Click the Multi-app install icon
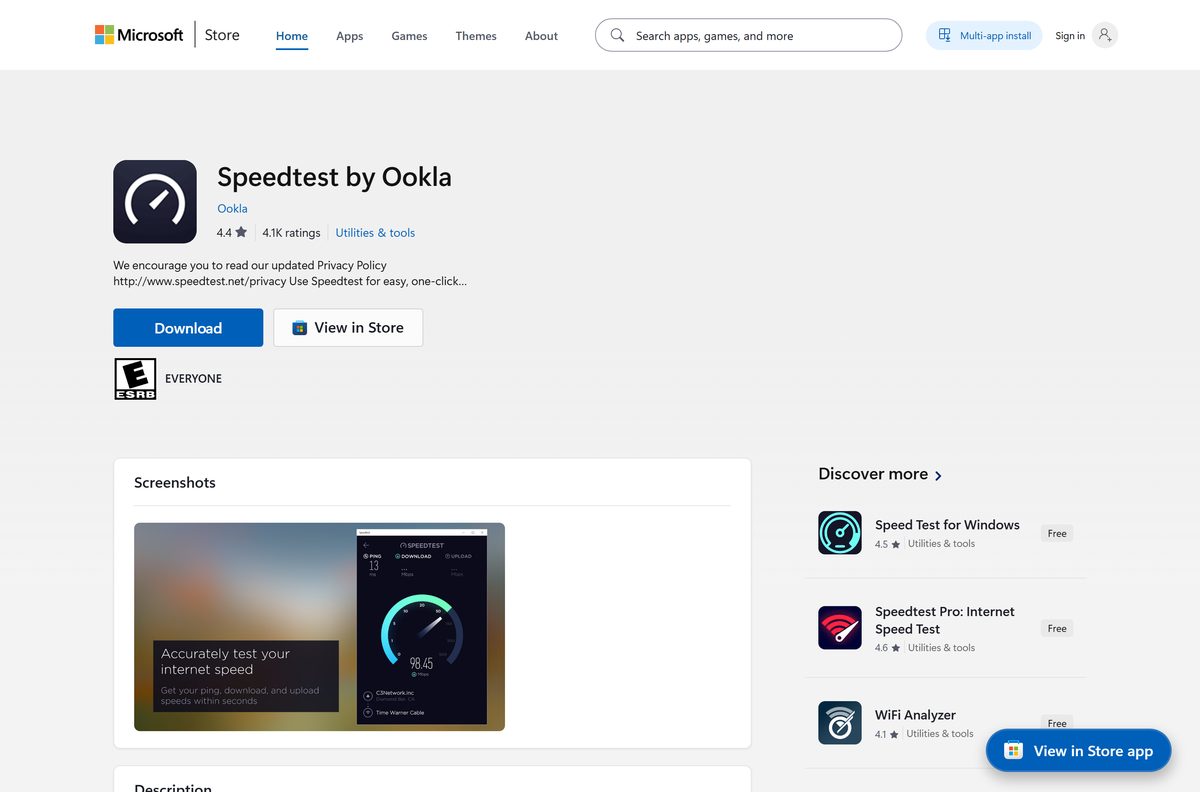This screenshot has width=1200, height=792. tap(944, 35)
